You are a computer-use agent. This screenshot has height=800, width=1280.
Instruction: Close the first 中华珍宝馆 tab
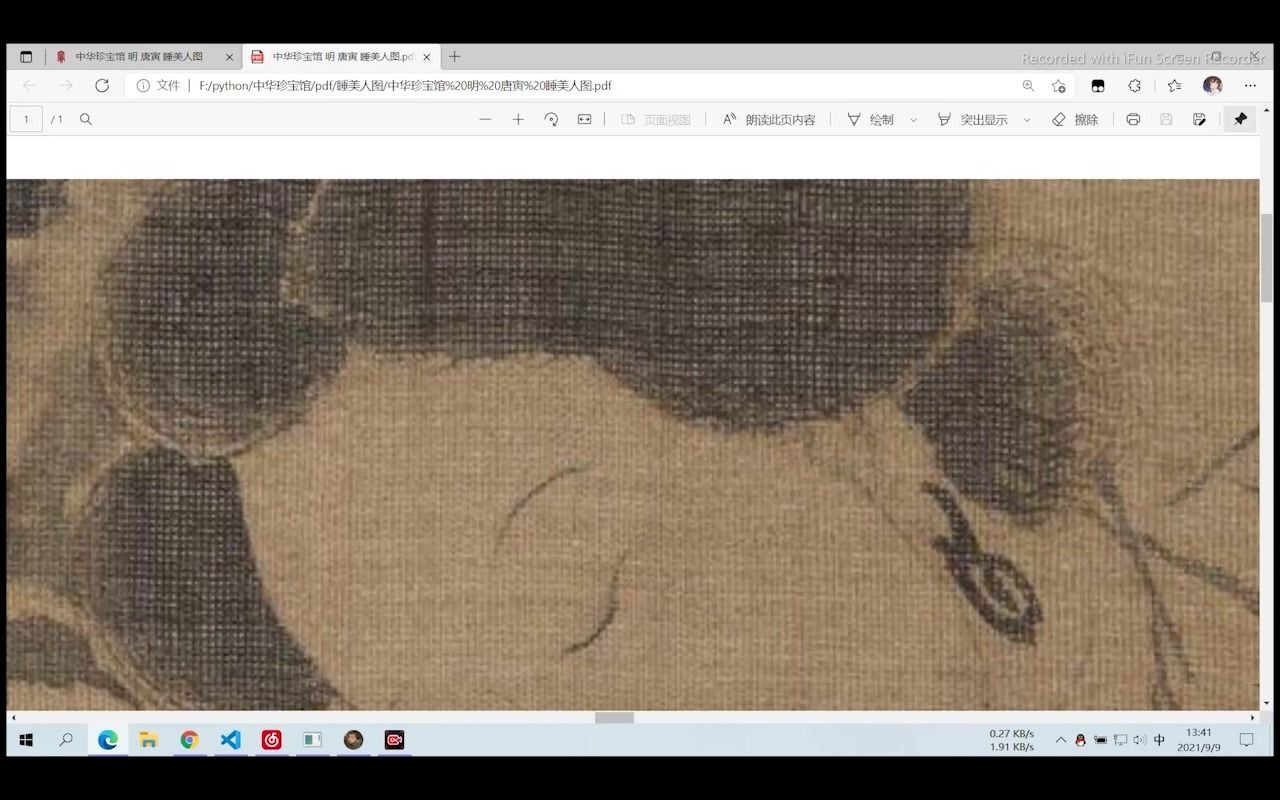click(x=229, y=57)
